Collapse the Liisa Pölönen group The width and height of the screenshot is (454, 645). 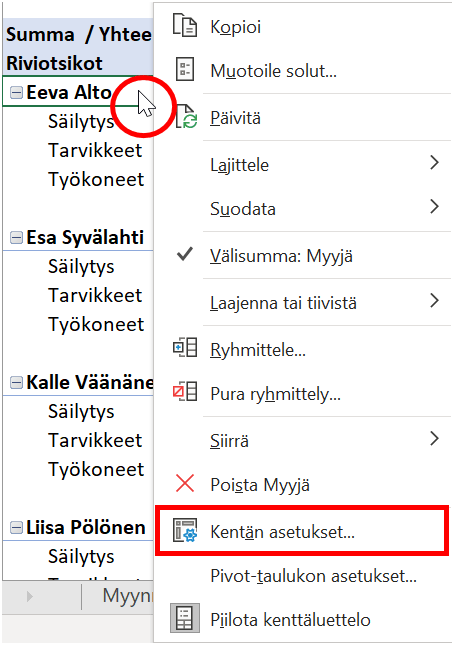point(16,528)
